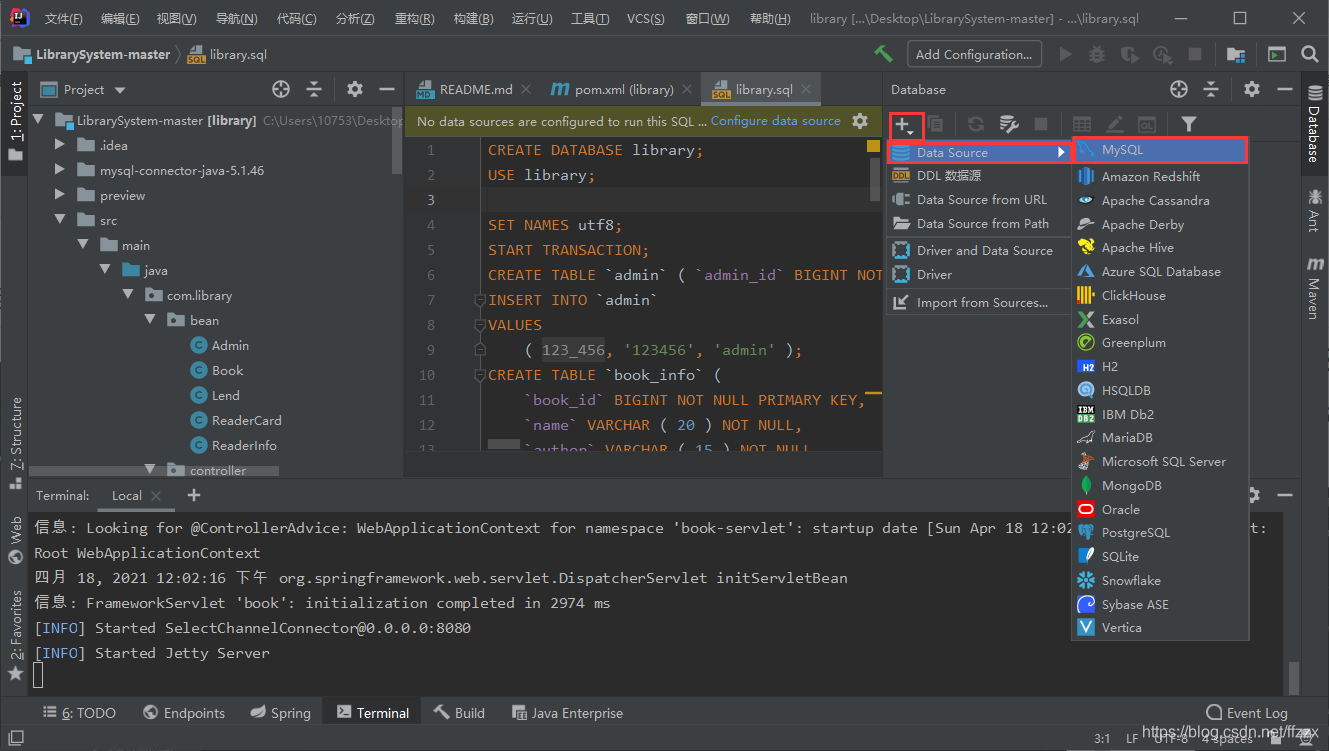Pick PostgreSQL from the database list
The height and width of the screenshot is (751, 1329).
point(1160,533)
